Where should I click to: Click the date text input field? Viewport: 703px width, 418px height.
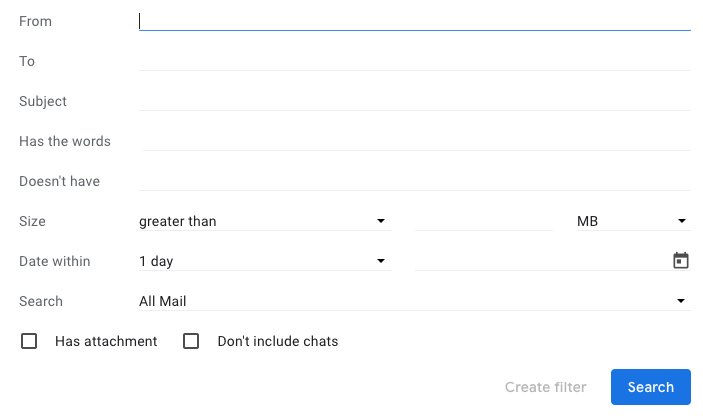click(540, 261)
